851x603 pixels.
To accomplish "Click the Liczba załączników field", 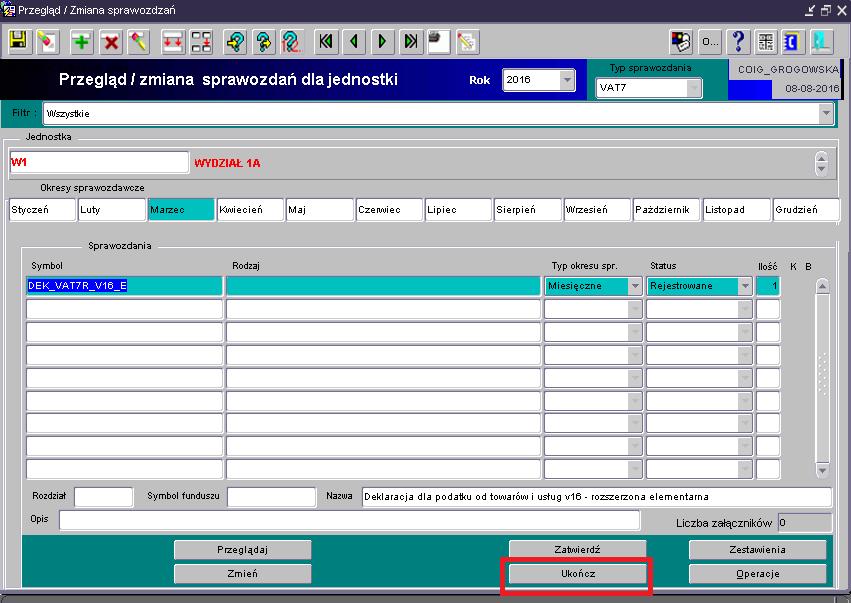I will click(805, 523).
